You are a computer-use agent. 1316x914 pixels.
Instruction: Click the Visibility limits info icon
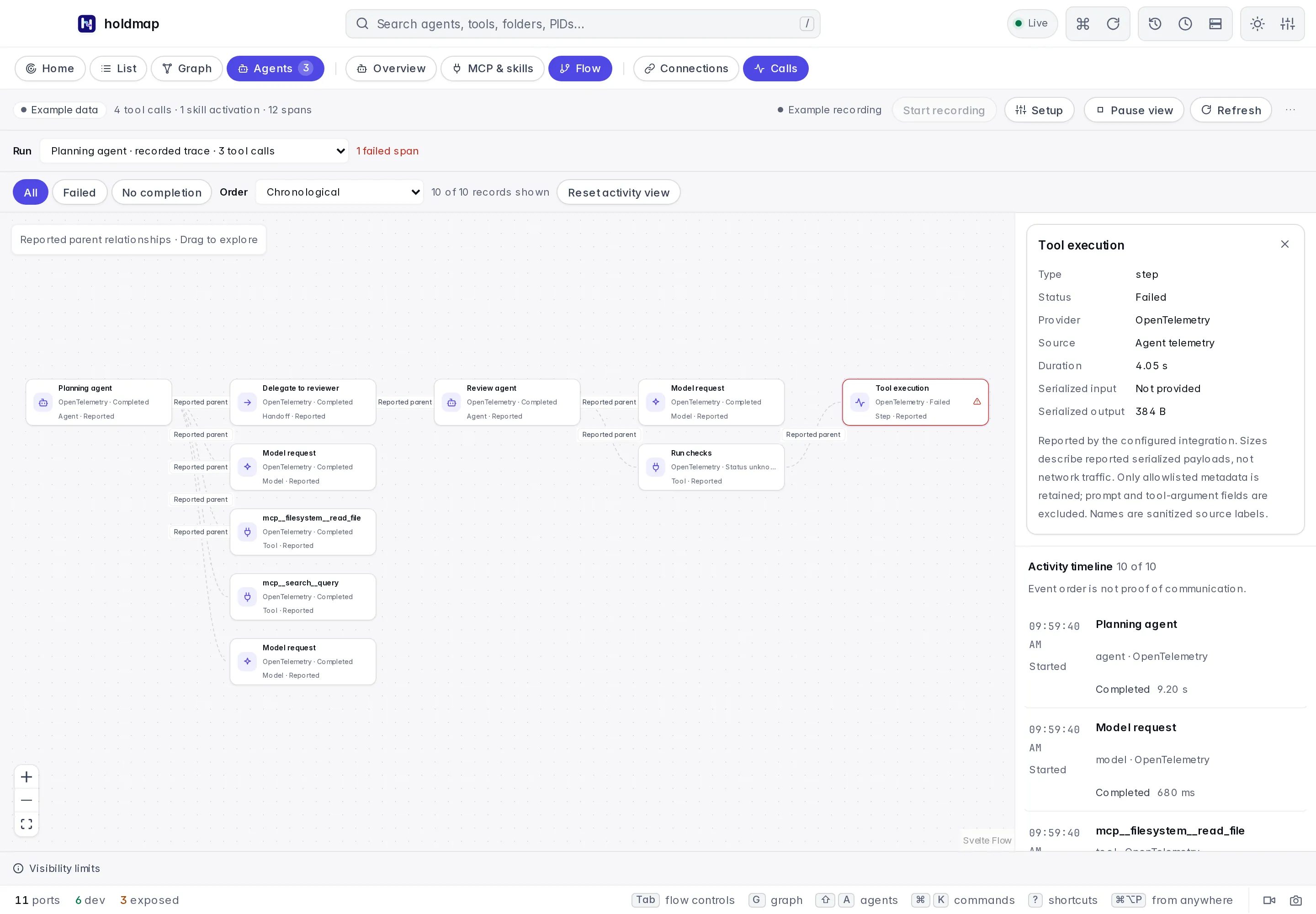[18, 868]
